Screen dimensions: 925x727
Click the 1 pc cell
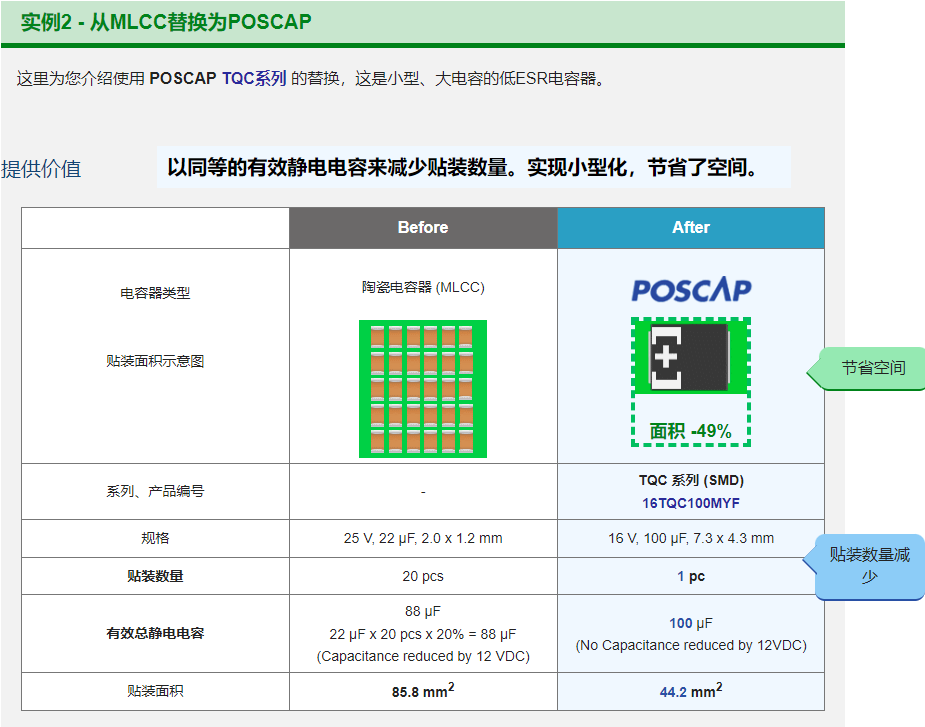pyautogui.click(x=691, y=576)
